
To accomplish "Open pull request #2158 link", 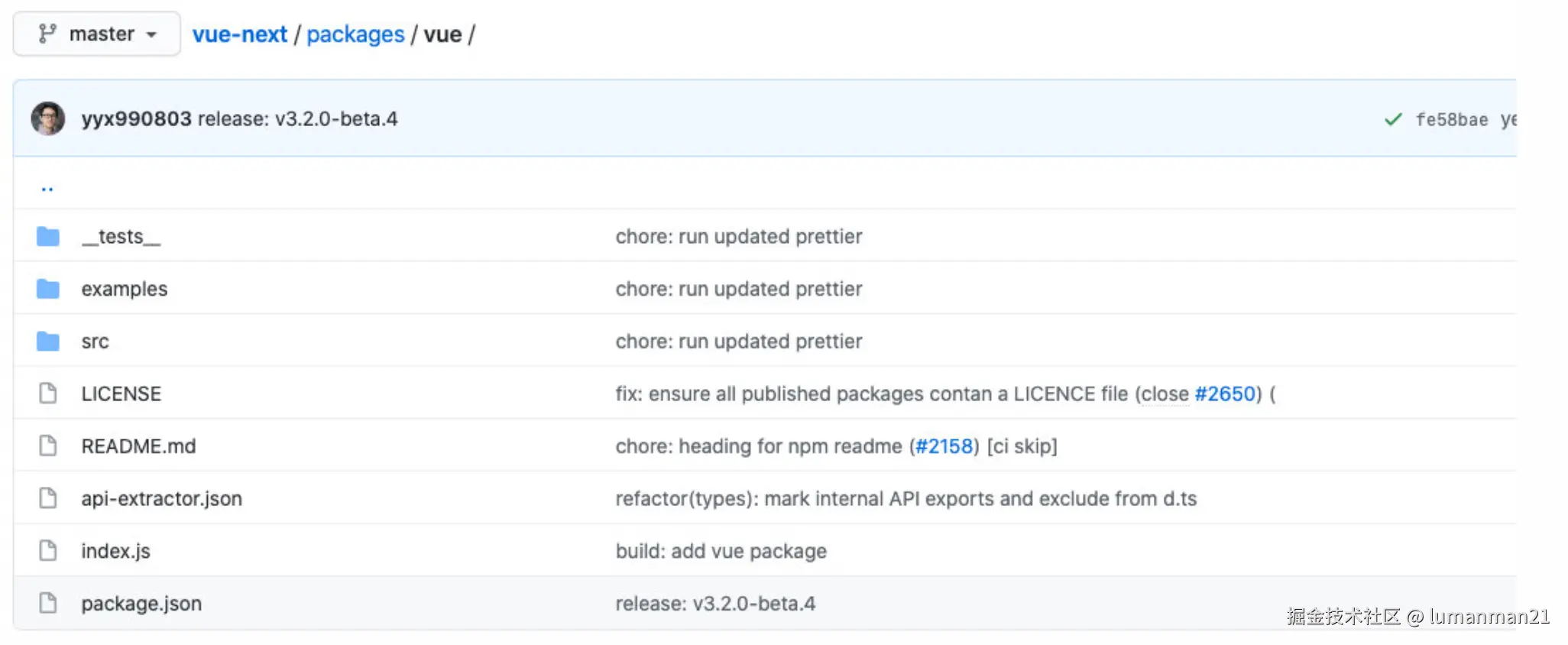I will pos(944,446).
